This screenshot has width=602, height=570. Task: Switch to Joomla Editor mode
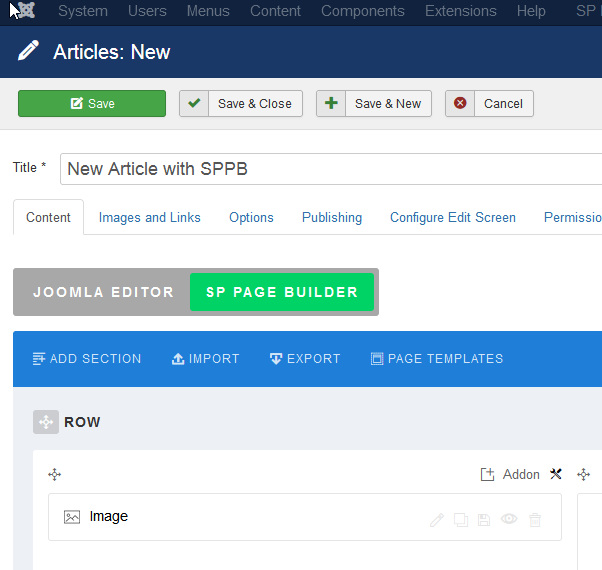(103, 293)
